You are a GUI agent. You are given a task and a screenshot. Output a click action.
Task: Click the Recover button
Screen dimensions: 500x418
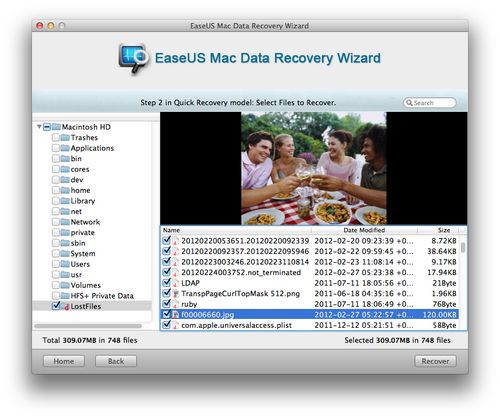click(x=435, y=361)
